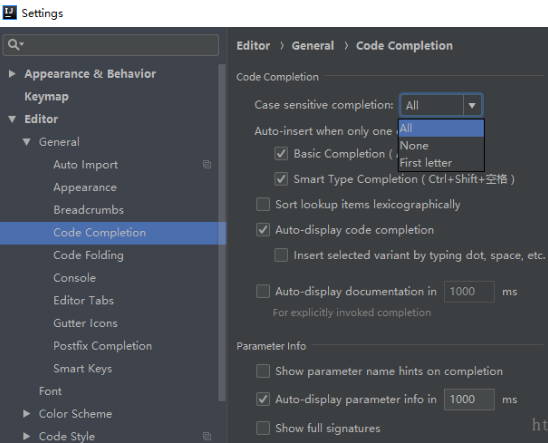Select Keymap in settings tree
This screenshot has width=548, height=443.
[46, 96]
